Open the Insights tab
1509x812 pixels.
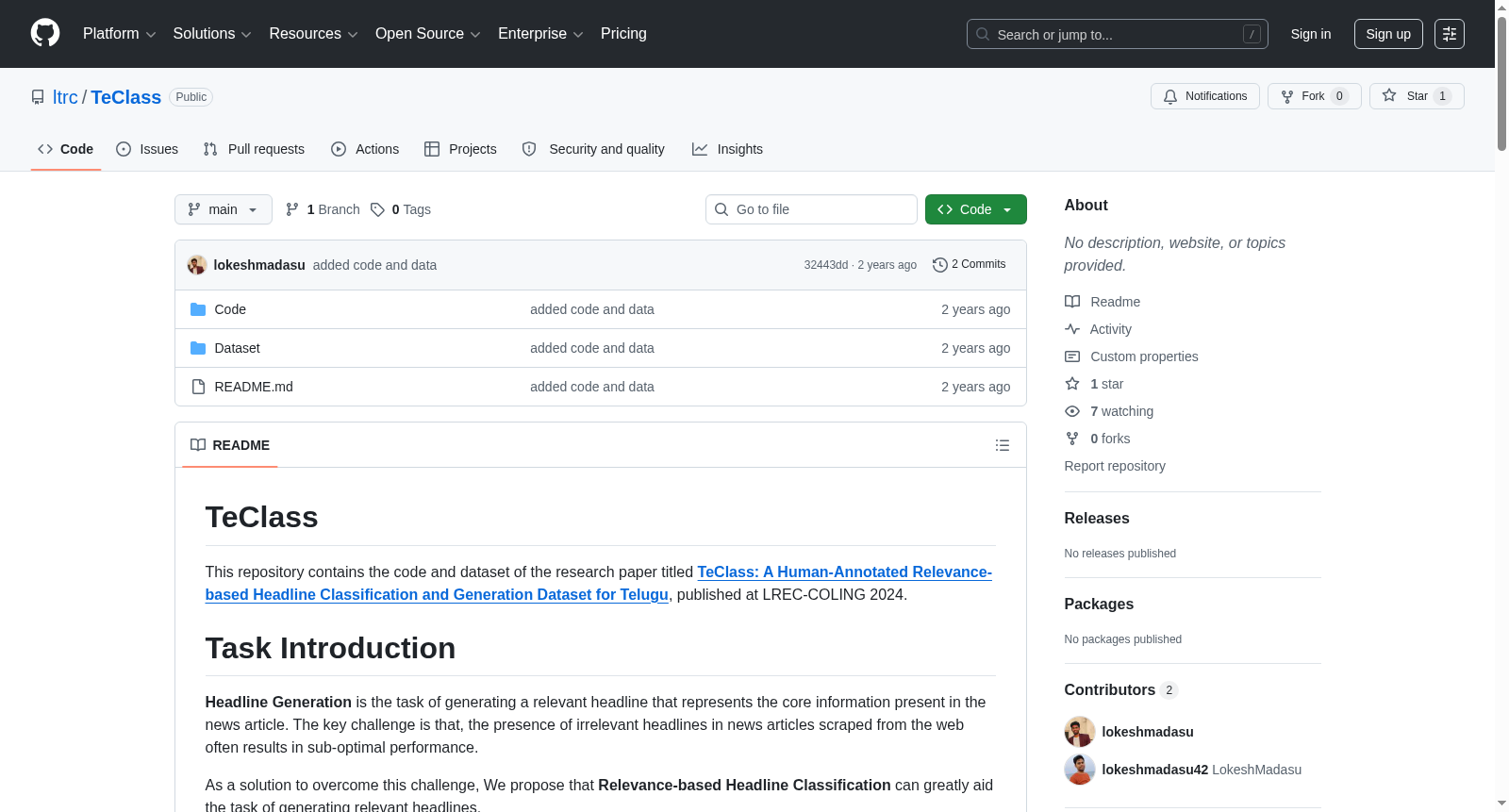tap(727, 149)
